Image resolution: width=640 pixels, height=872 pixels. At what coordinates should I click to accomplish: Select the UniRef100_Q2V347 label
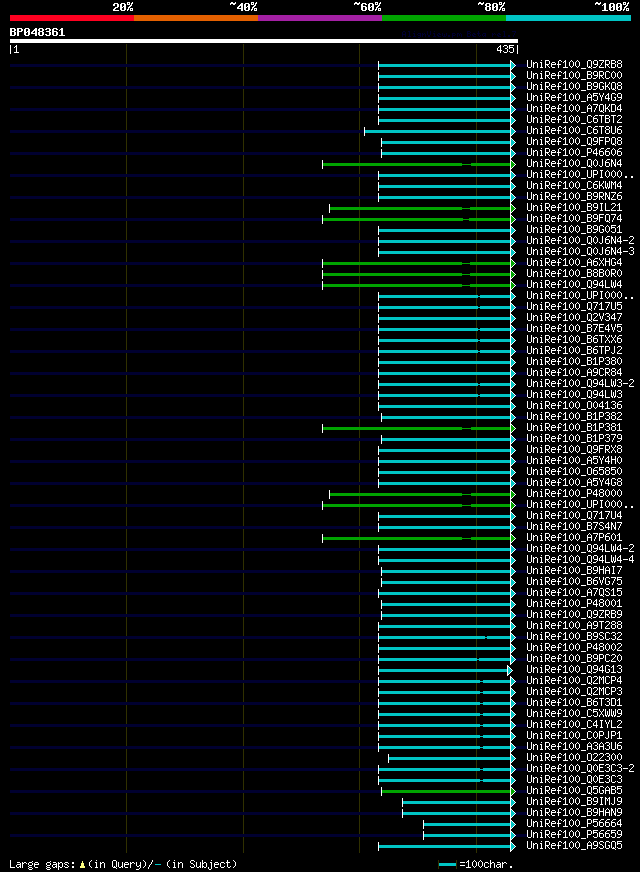tap(574, 318)
